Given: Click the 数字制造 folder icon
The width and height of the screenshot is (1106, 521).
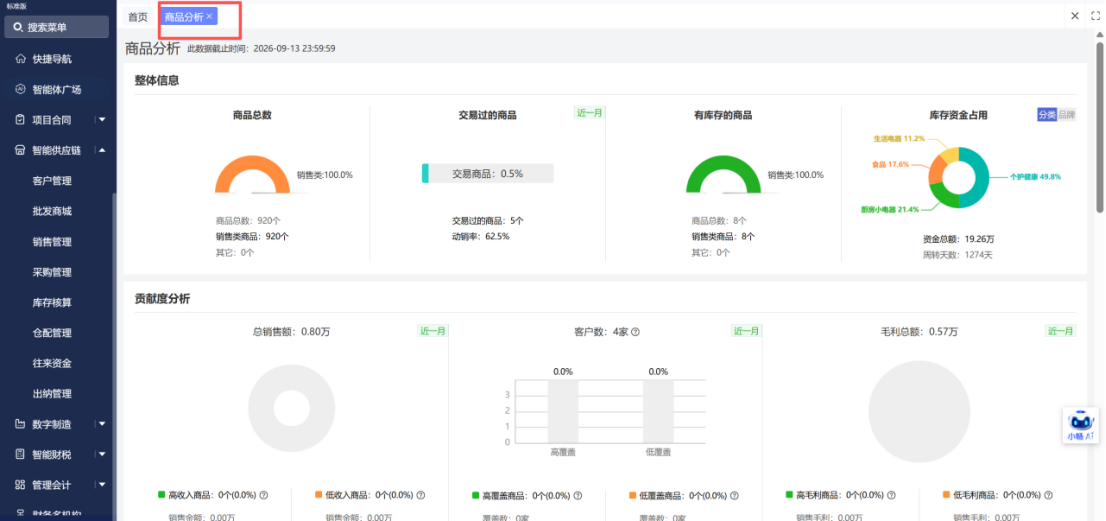Looking at the screenshot, I should [x=20, y=424].
